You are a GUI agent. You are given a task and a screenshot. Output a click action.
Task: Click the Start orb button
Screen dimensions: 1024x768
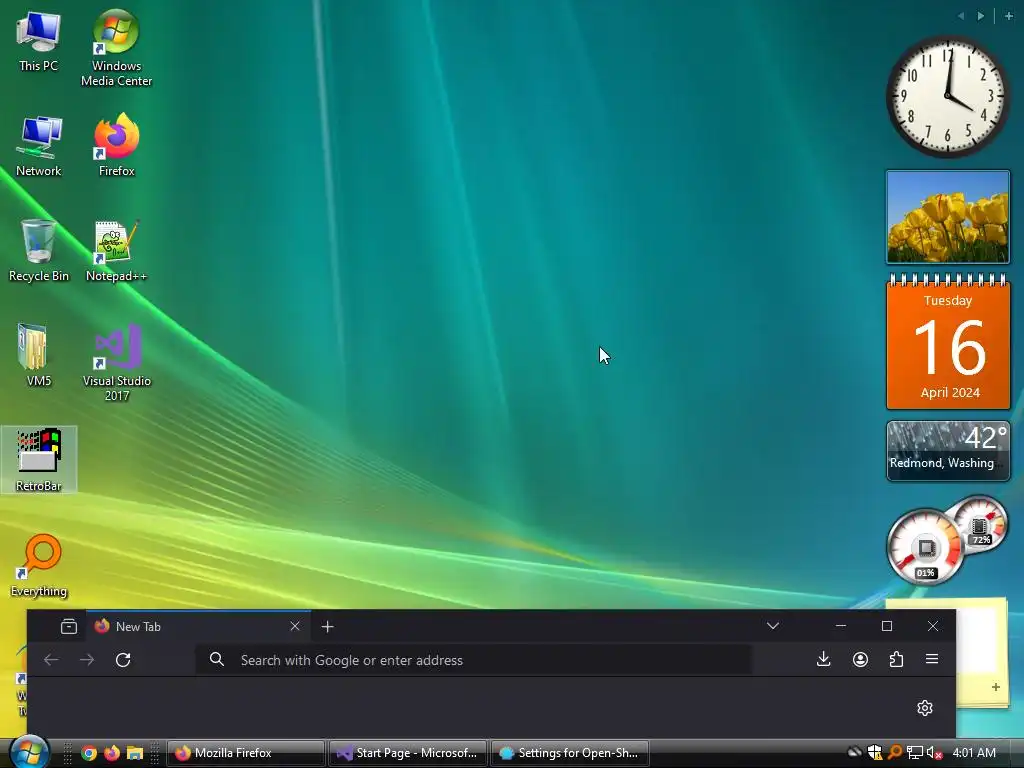click(x=29, y=752)
